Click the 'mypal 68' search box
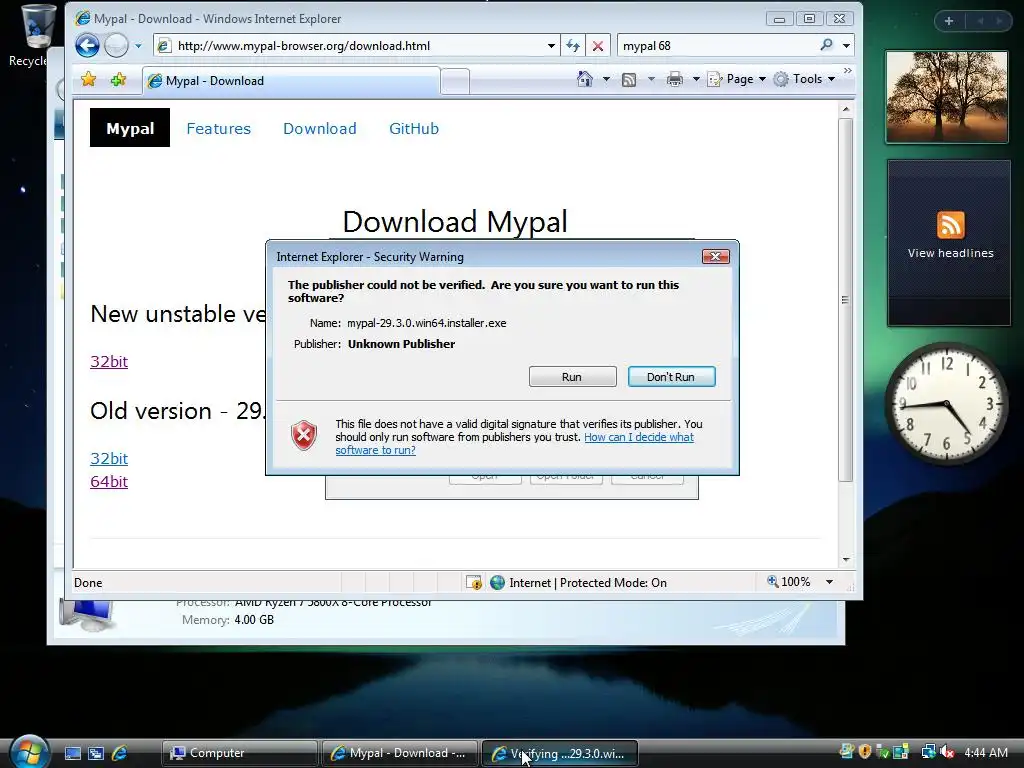The width and height of the screenshot is (1024, 768). [x=717, y=46]
